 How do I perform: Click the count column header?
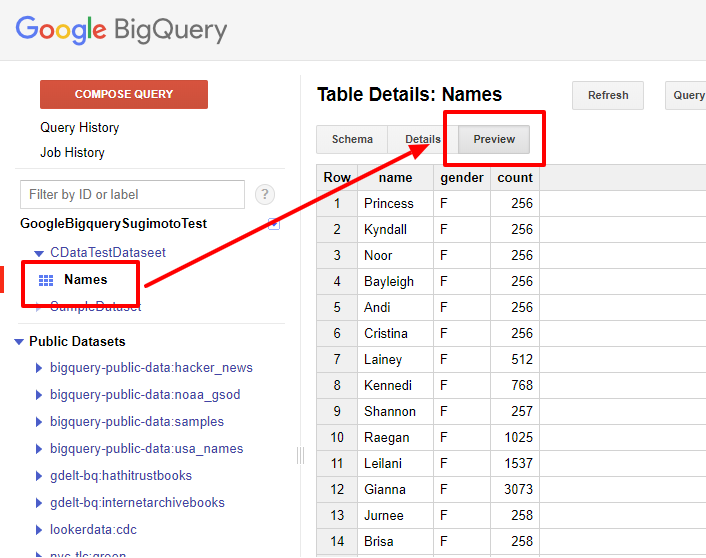(515, 178)
